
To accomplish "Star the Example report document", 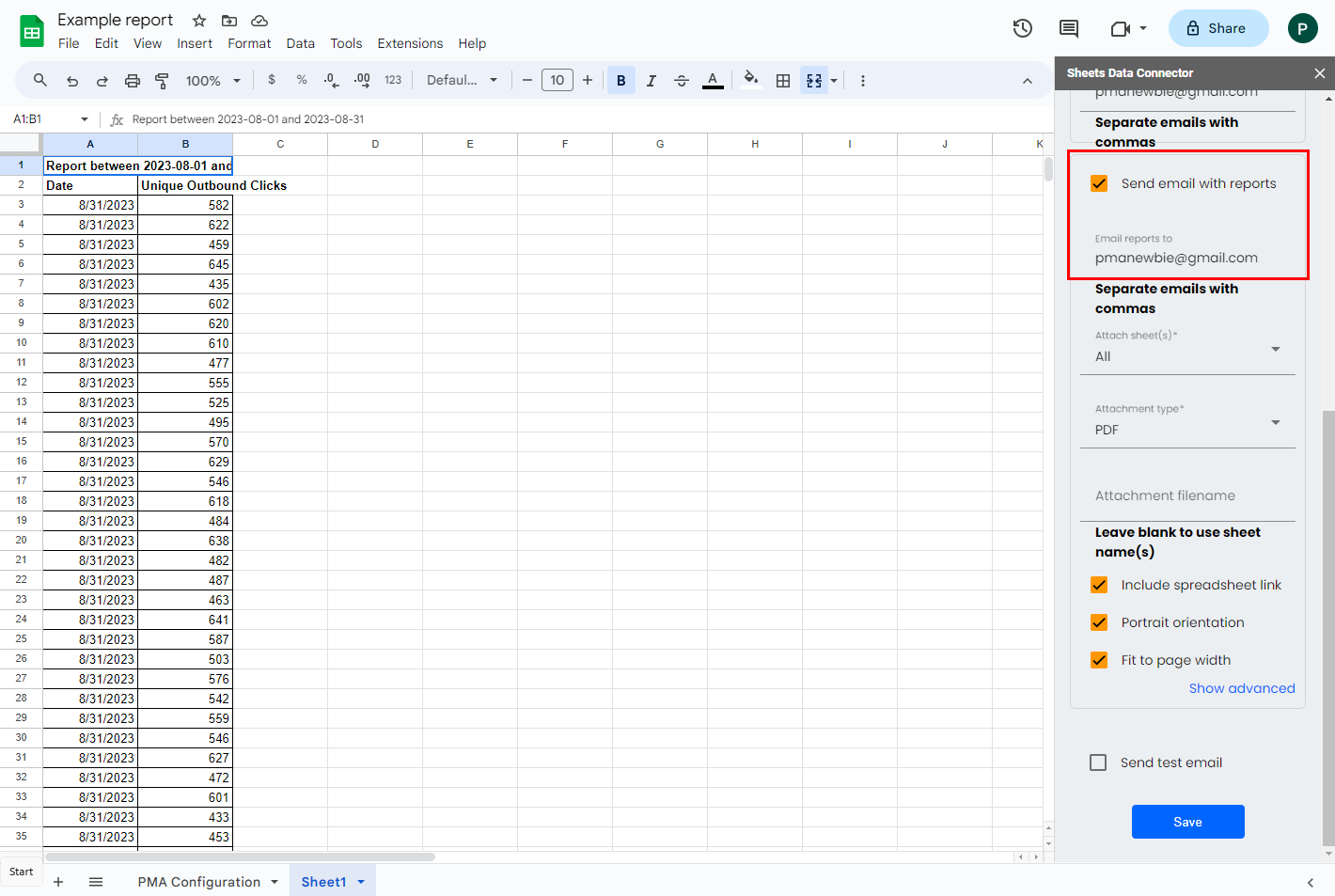I will (199, 21).
